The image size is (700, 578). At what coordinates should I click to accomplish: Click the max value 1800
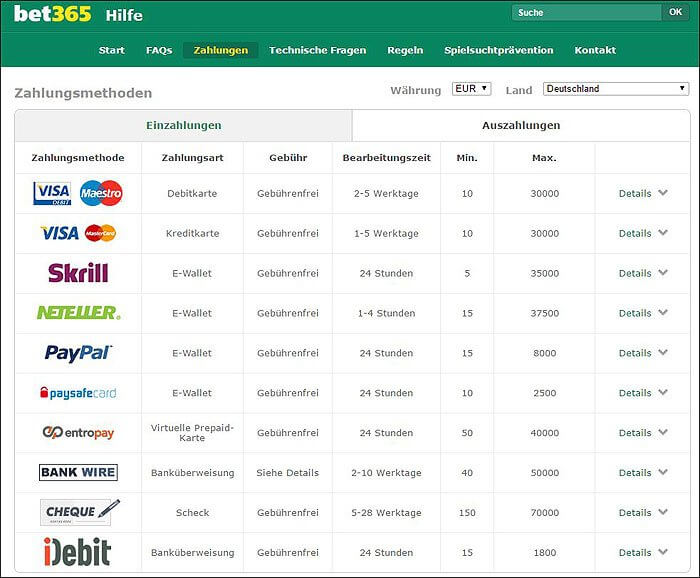(x=545, y=552)
